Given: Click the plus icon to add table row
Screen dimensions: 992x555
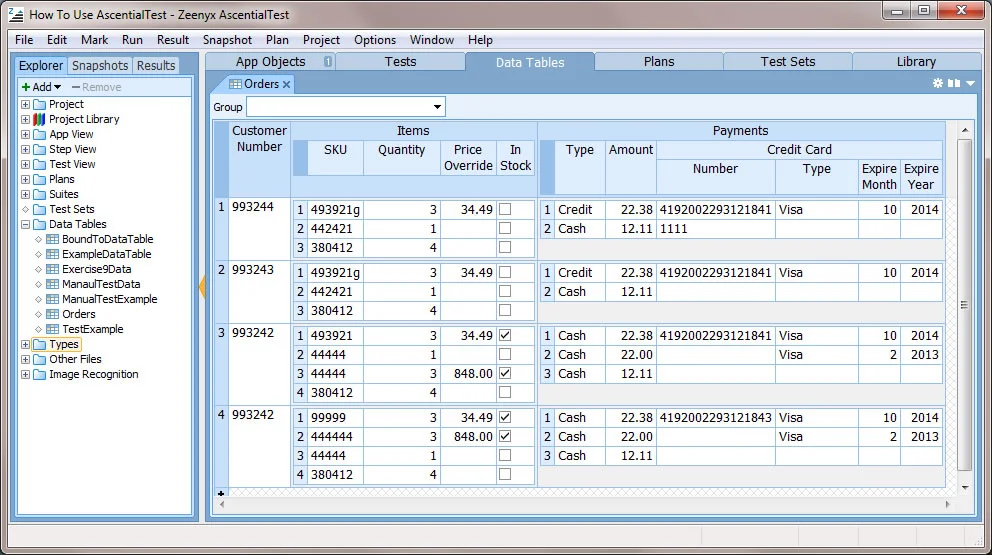Looking at the screenshot, I should click(221, 493).
